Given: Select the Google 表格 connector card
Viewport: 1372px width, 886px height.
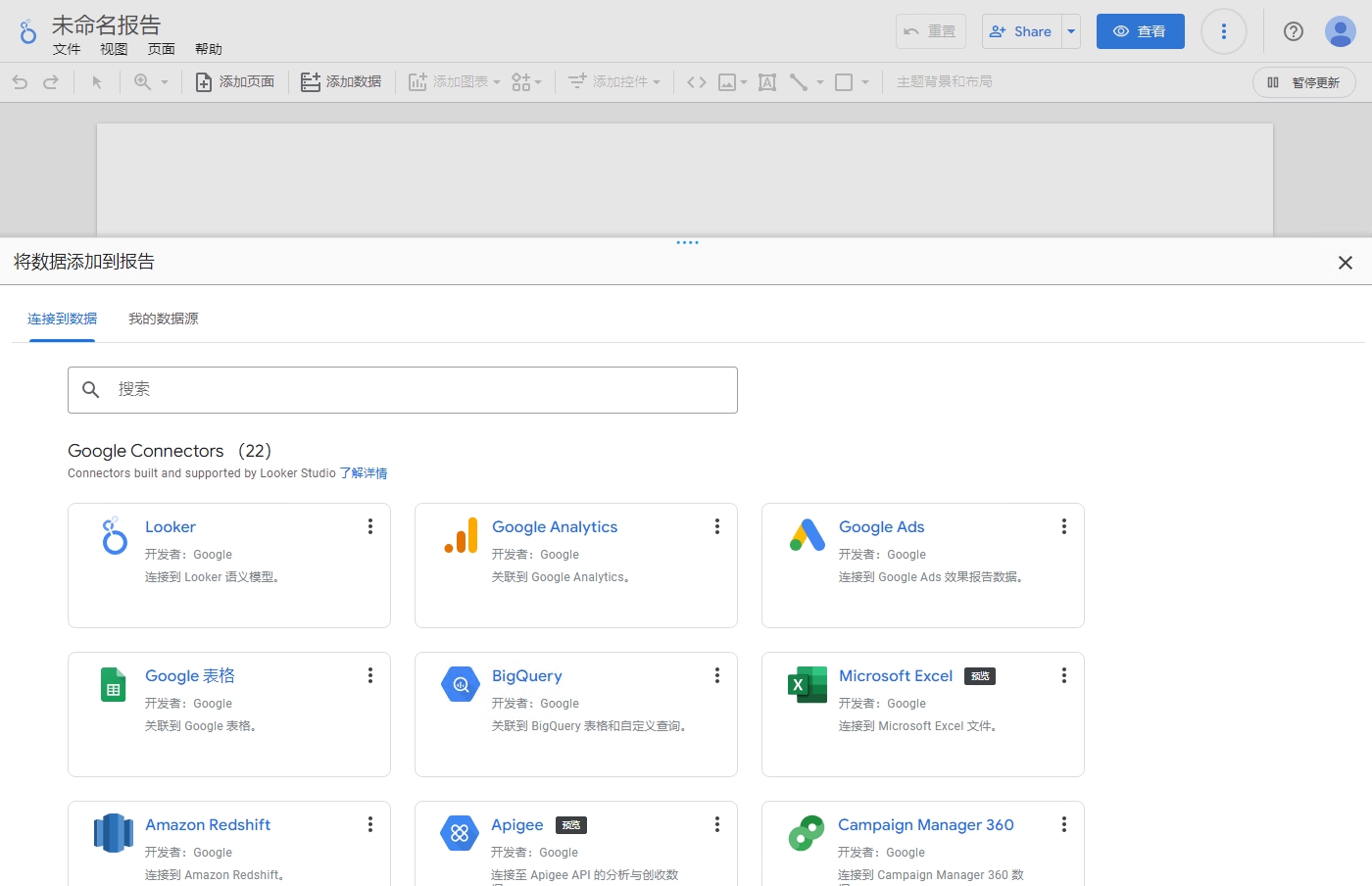Looking at the screenshot, I should click(x=229, y=714).
